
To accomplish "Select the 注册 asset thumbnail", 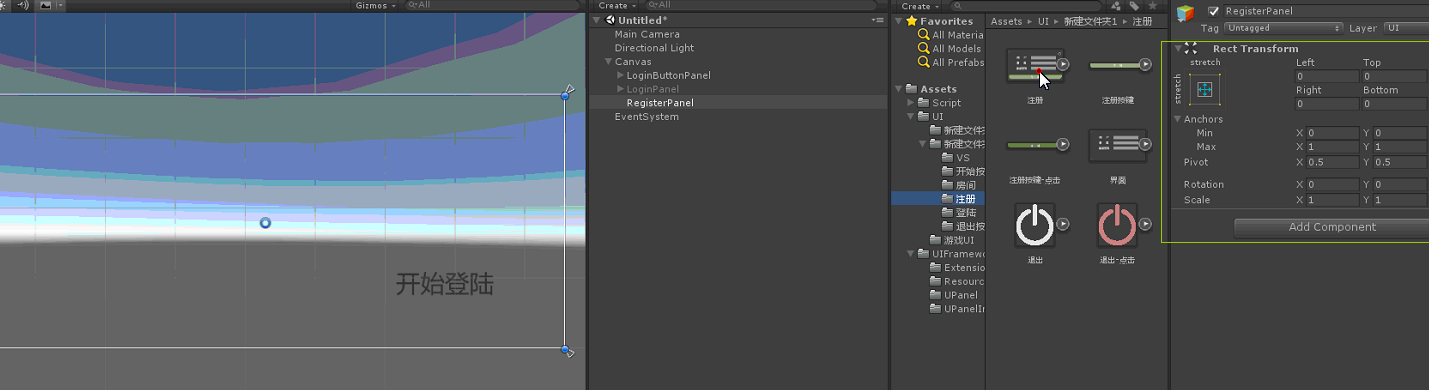I will [1034, 65].
